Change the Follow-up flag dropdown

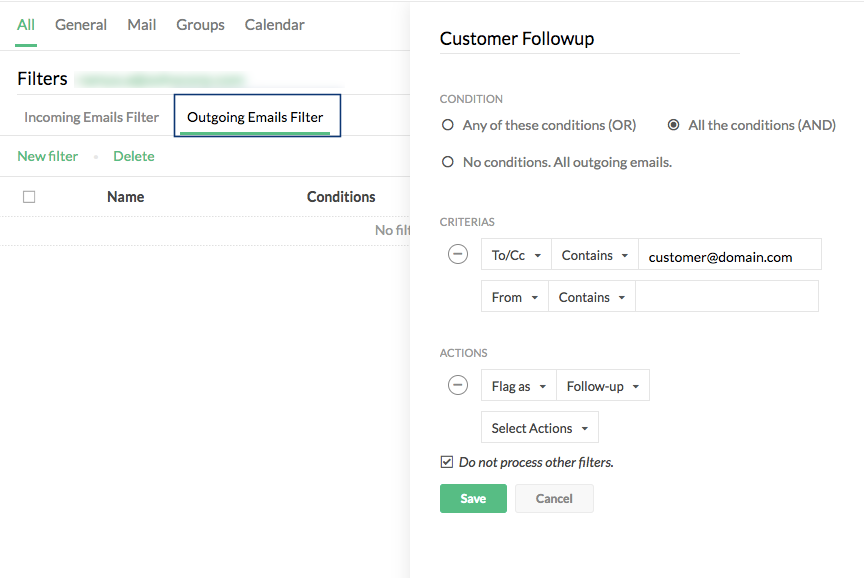tap(602, 386)
